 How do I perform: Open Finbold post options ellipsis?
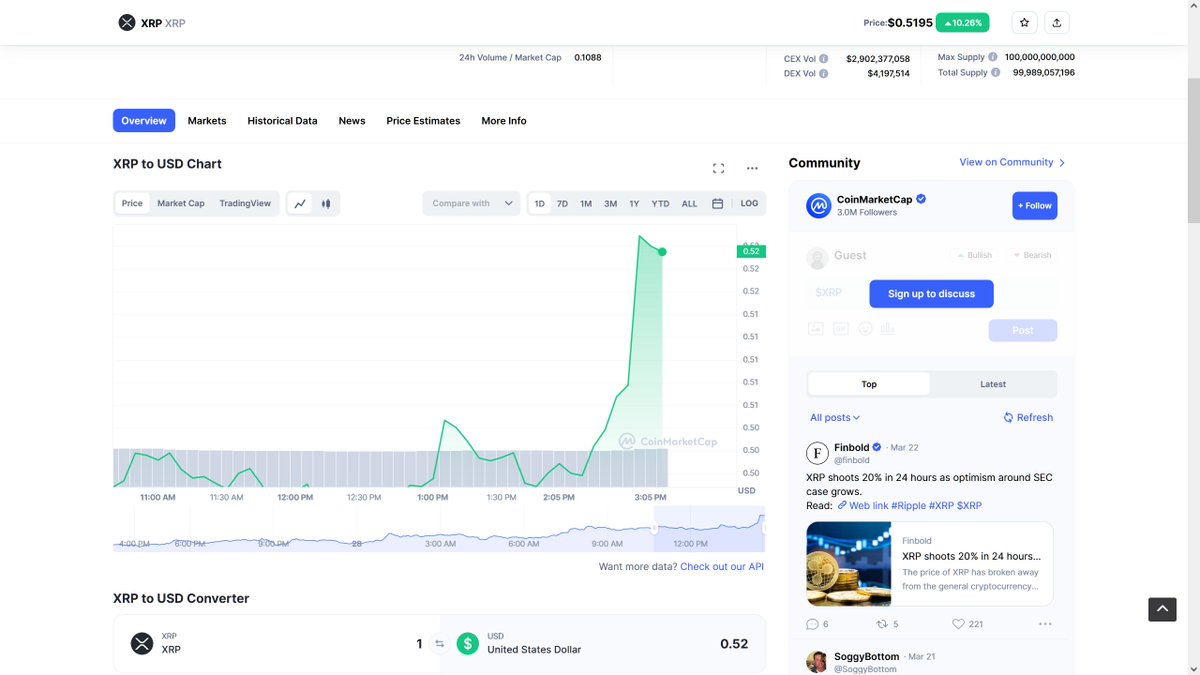pos(1045,624)
